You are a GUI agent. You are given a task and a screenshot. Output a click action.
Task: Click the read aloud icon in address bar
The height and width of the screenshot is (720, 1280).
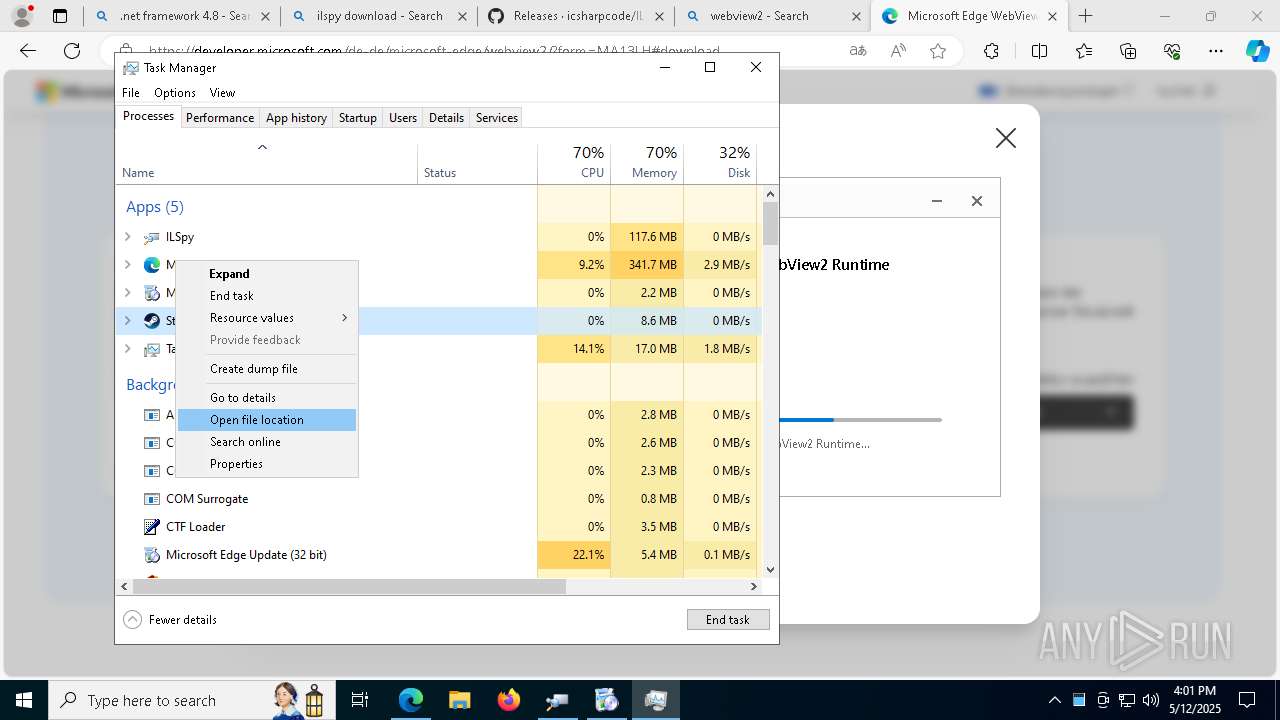[x=898, y=51]
